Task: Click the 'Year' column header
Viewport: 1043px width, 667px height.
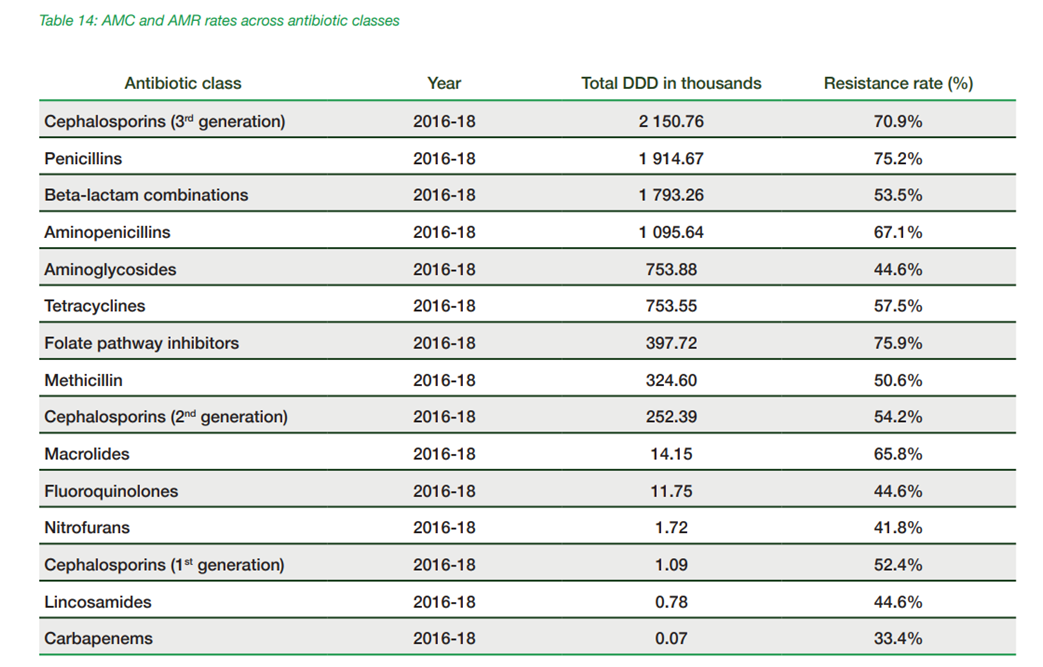Action: coord(444,84)
